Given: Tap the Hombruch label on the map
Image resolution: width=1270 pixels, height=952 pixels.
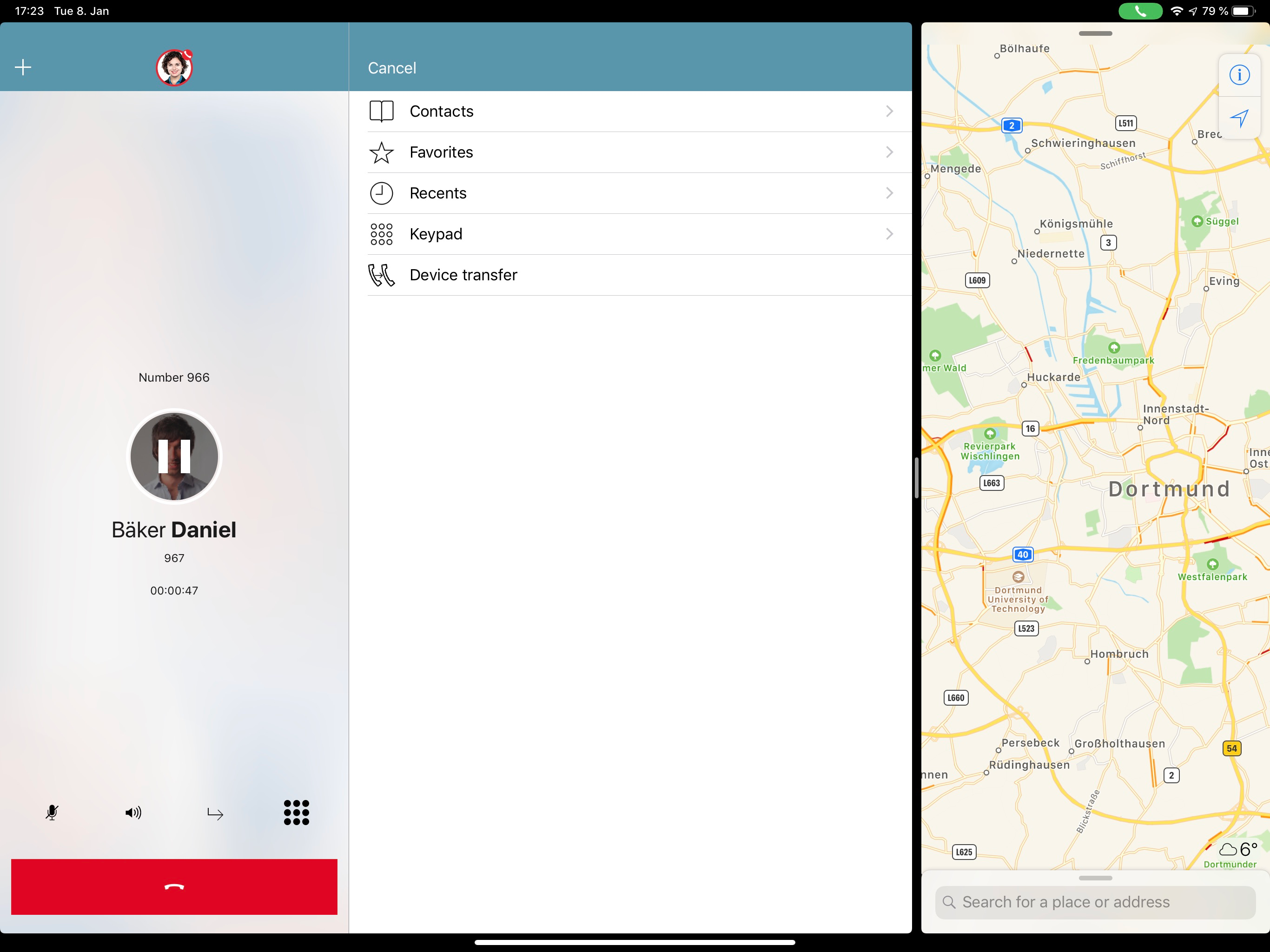Looking at the screenshot, I should (1119, 654).
